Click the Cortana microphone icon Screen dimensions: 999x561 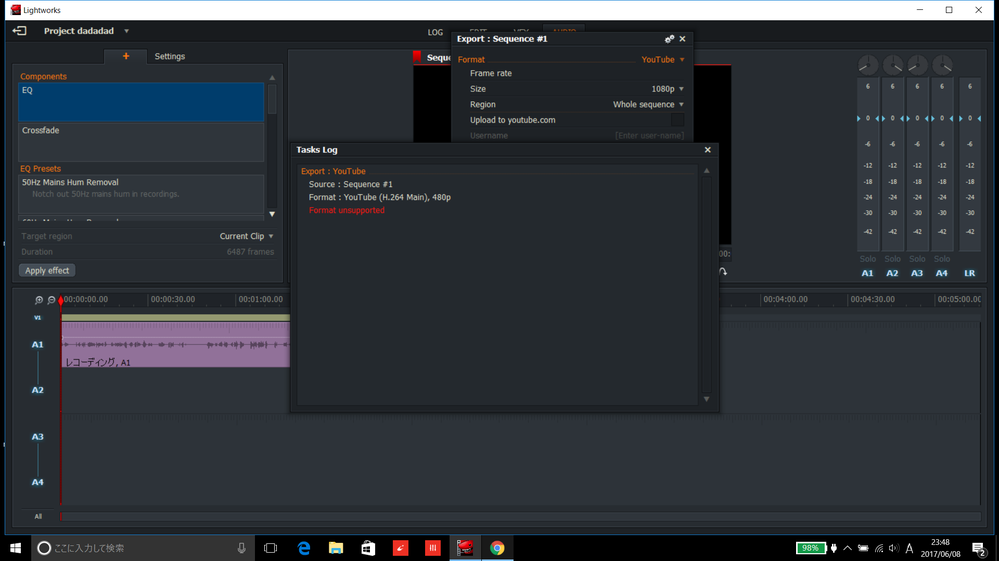point(241,548)
